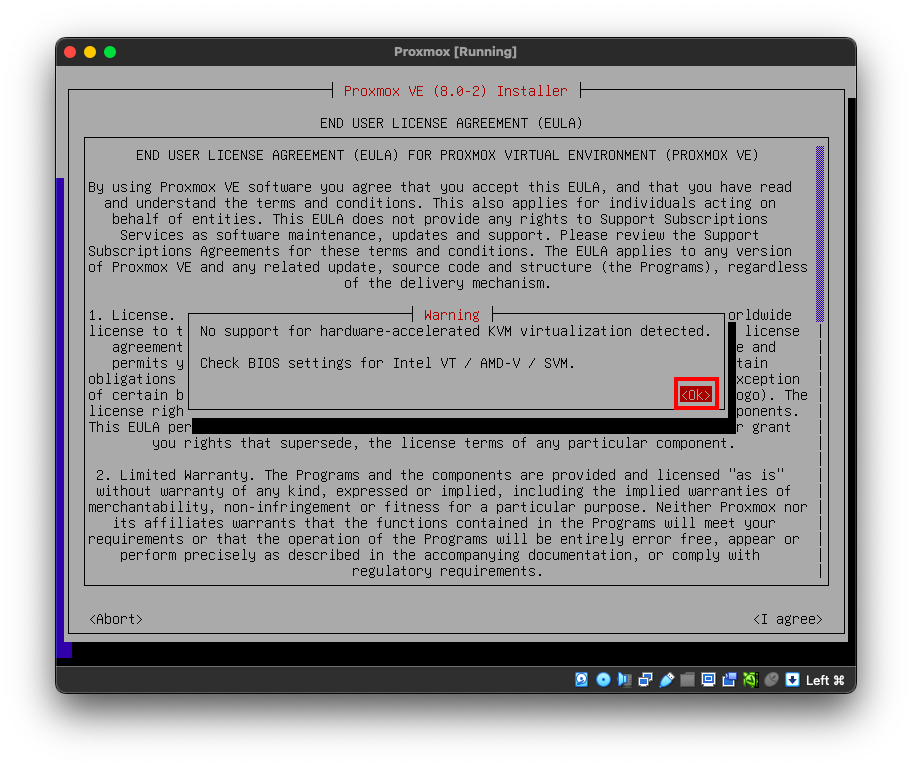Select the Abort option in installer
This screenshot has width=912, height=767.
point(116,619)
